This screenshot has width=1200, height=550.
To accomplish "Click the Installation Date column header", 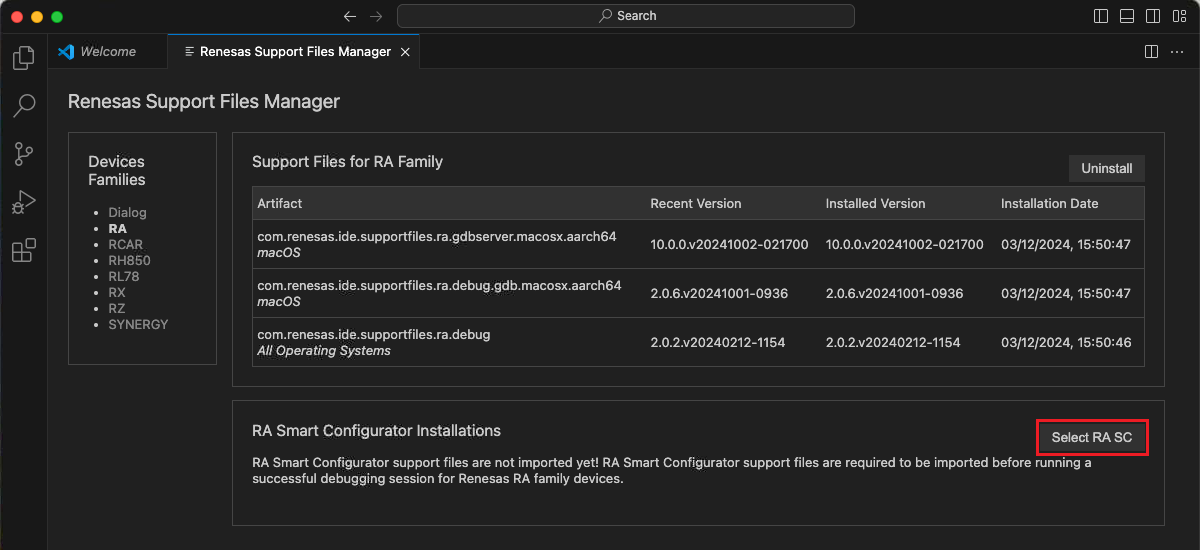I will pos(1050,203).
